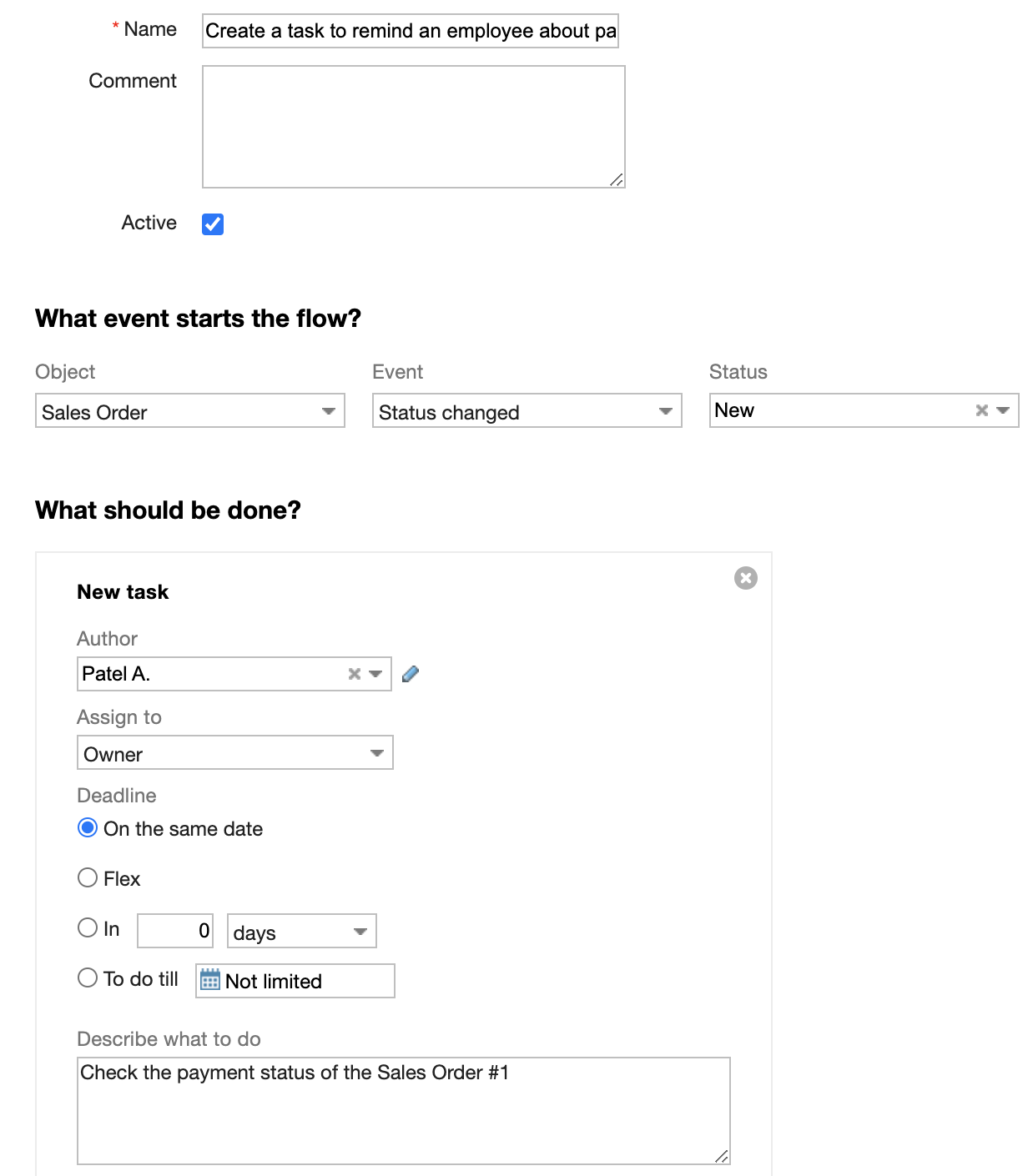Image resolution: width=1033 pixels, height=1176 pixels.
Task: Select the On the same date deadline
Action: point(88,828)
